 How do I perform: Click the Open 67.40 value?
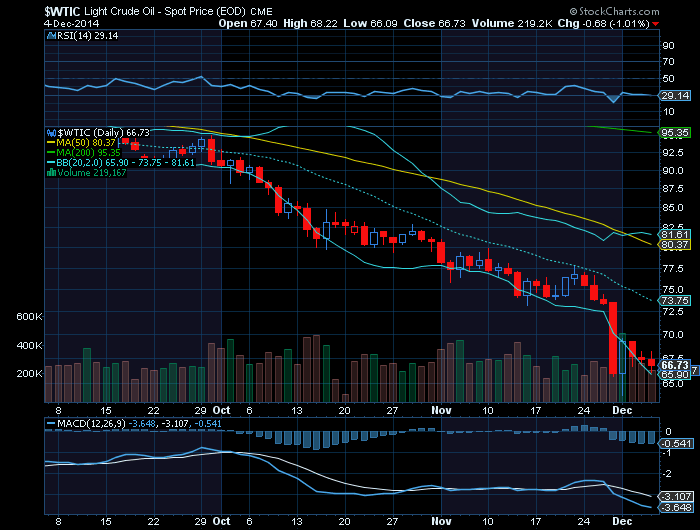click(248, 24)
